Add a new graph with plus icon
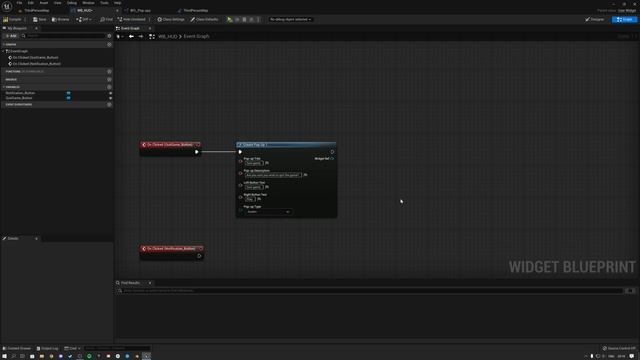The image size is (640, 360). click(109, 44)
